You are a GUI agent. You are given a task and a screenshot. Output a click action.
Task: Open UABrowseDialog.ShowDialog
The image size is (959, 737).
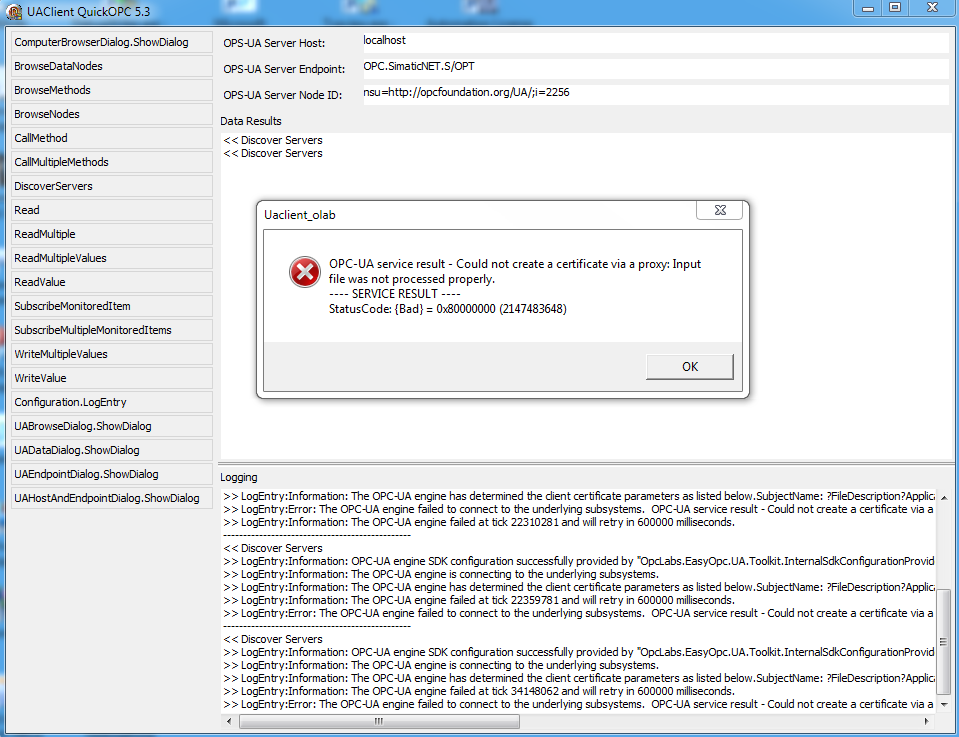pyautogui.click(x=112, y=426)
